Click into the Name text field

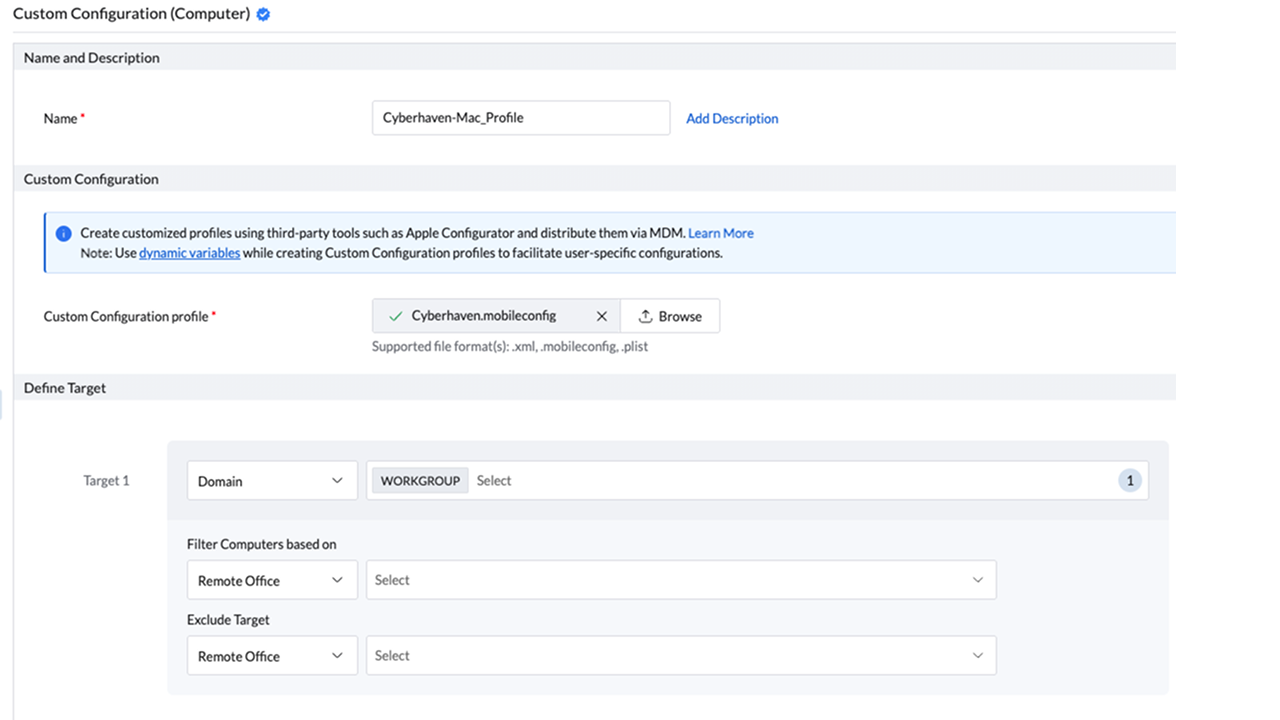coord(520,118)
